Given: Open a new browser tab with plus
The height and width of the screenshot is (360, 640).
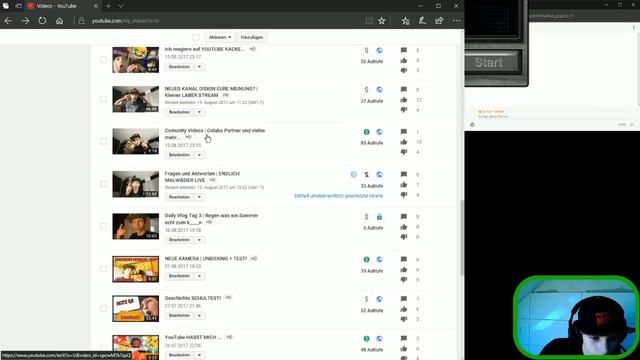Looking at the screenshot, I should coord(108,6).
